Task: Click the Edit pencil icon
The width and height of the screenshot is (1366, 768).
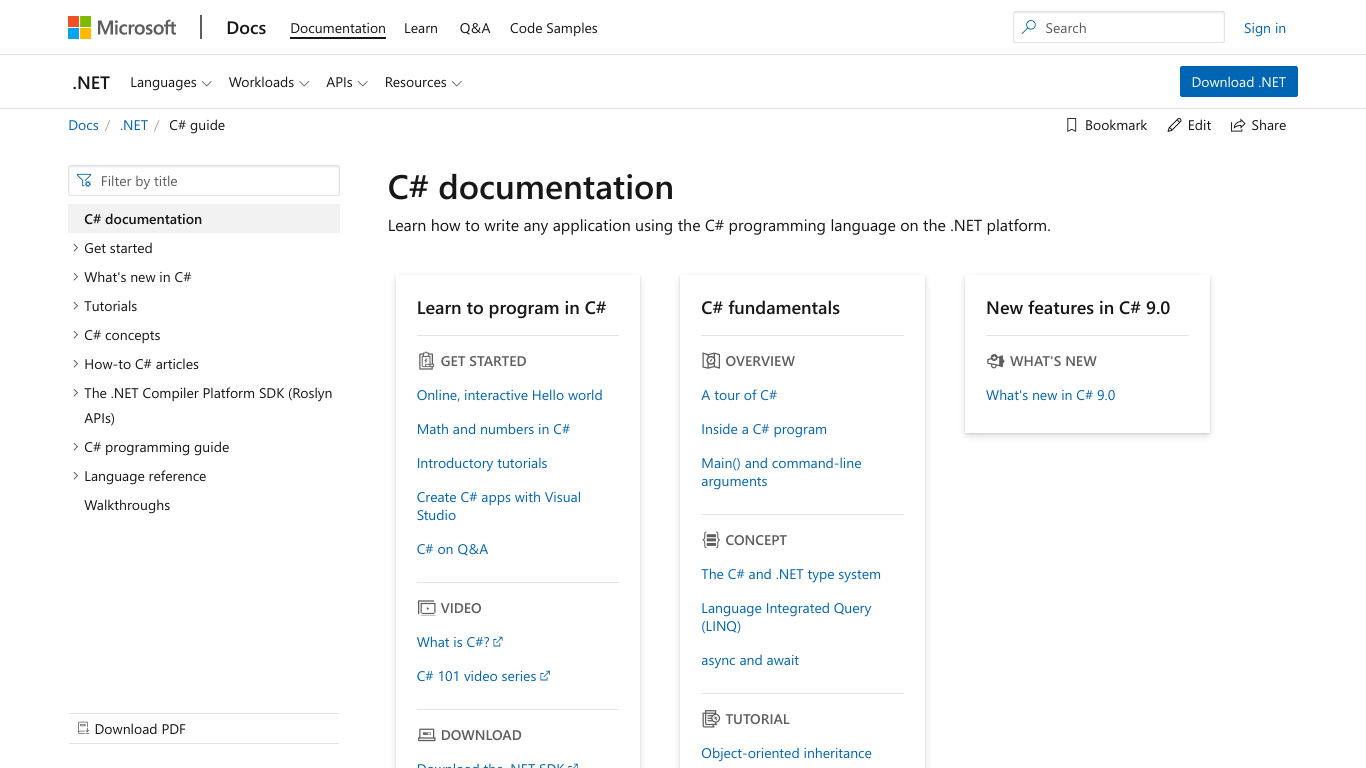Action: pyautogui.click(x=1174, y=125)
